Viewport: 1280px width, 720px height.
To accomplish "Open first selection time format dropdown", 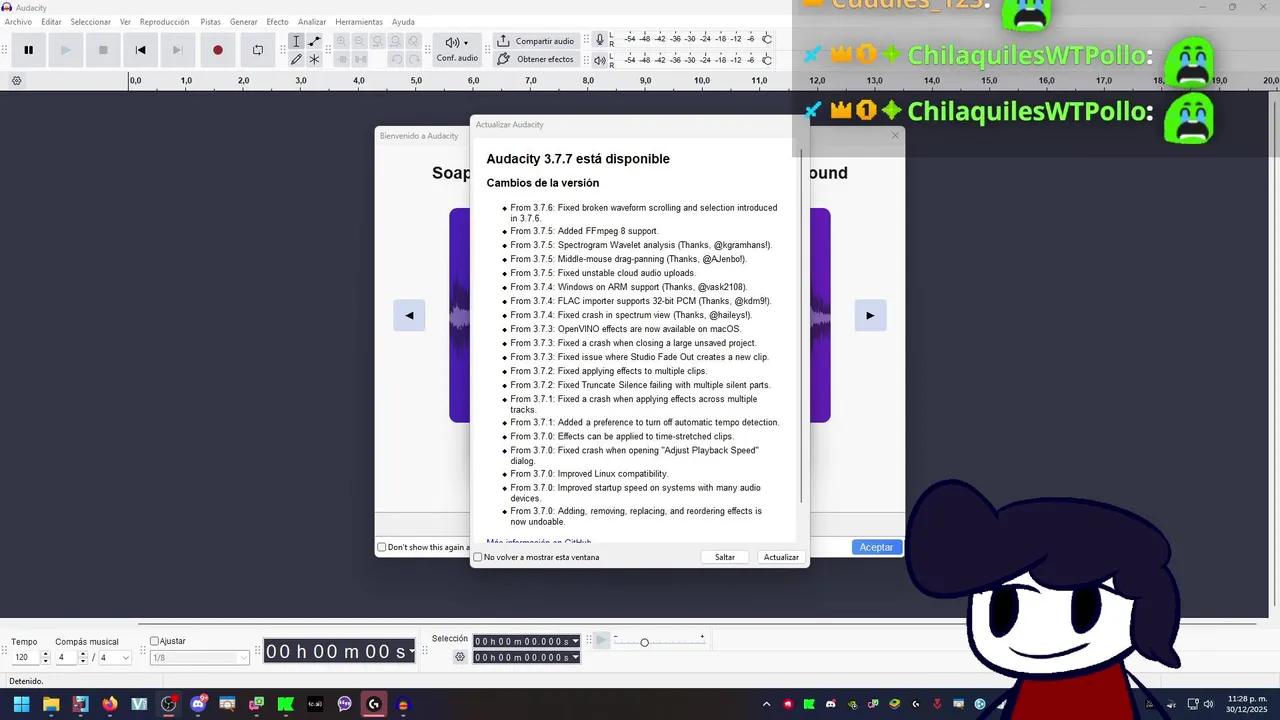I will [575, 641].
